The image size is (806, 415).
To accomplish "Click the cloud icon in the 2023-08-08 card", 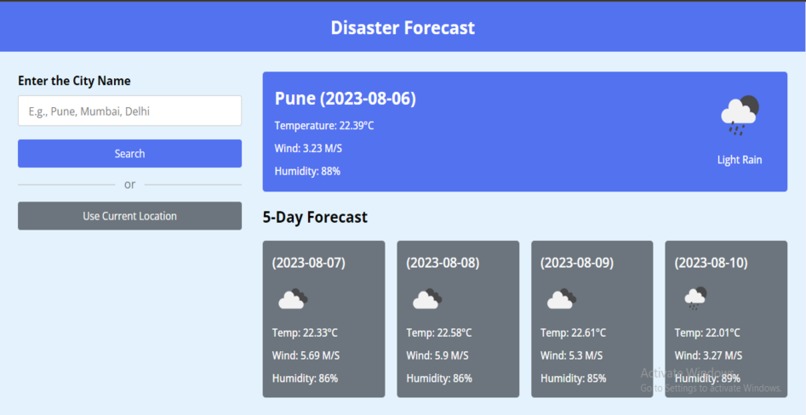I will 427,299.
